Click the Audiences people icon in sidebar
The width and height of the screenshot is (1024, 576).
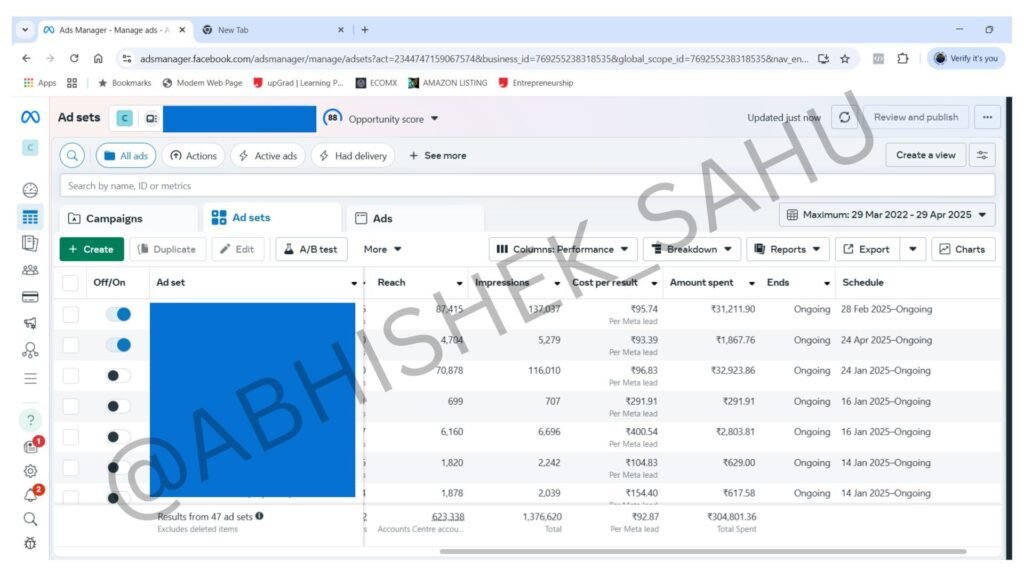(x=30, y=270)
